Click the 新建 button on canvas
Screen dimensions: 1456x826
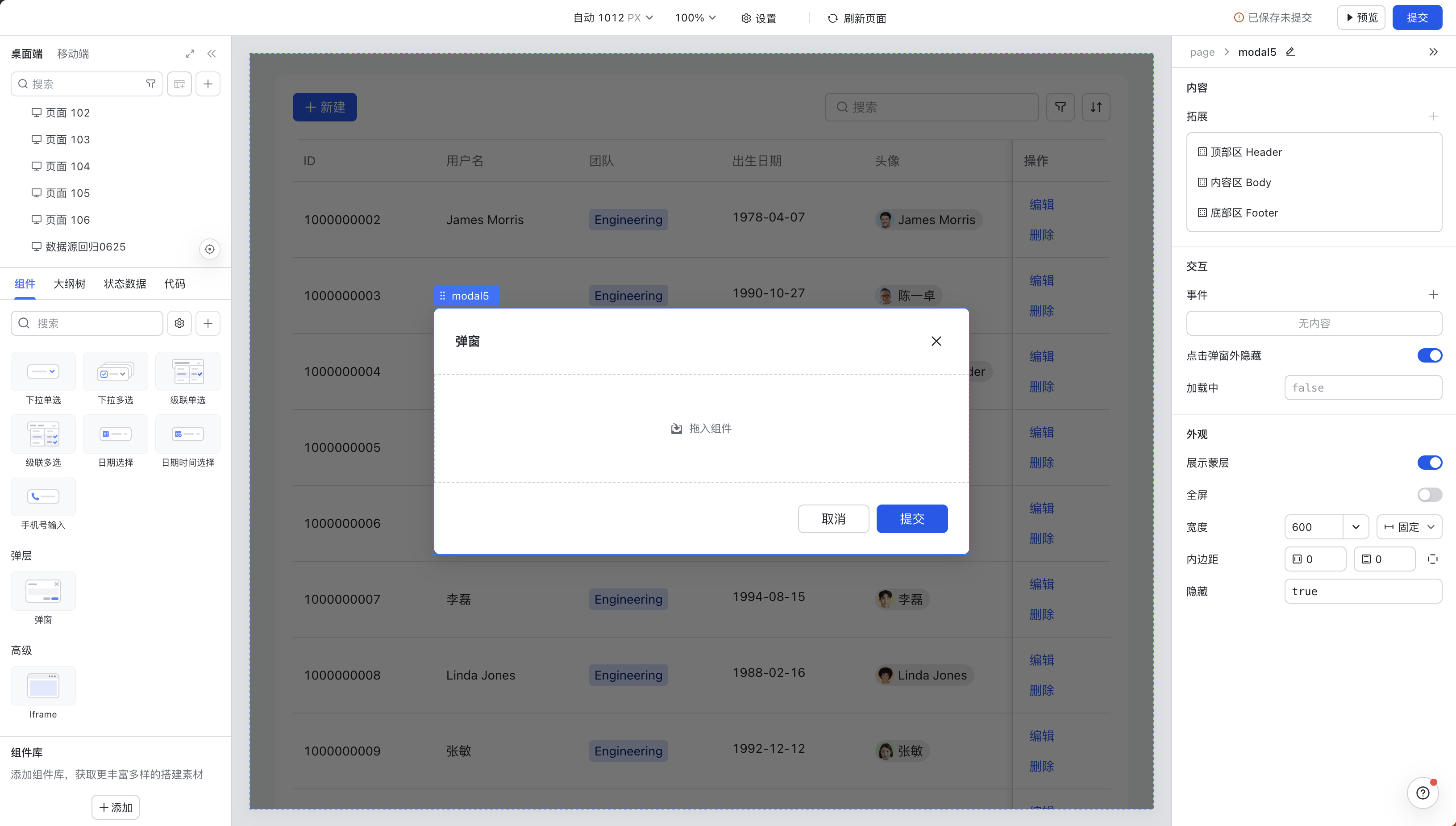pyautogui.click(x=325, y=107)
